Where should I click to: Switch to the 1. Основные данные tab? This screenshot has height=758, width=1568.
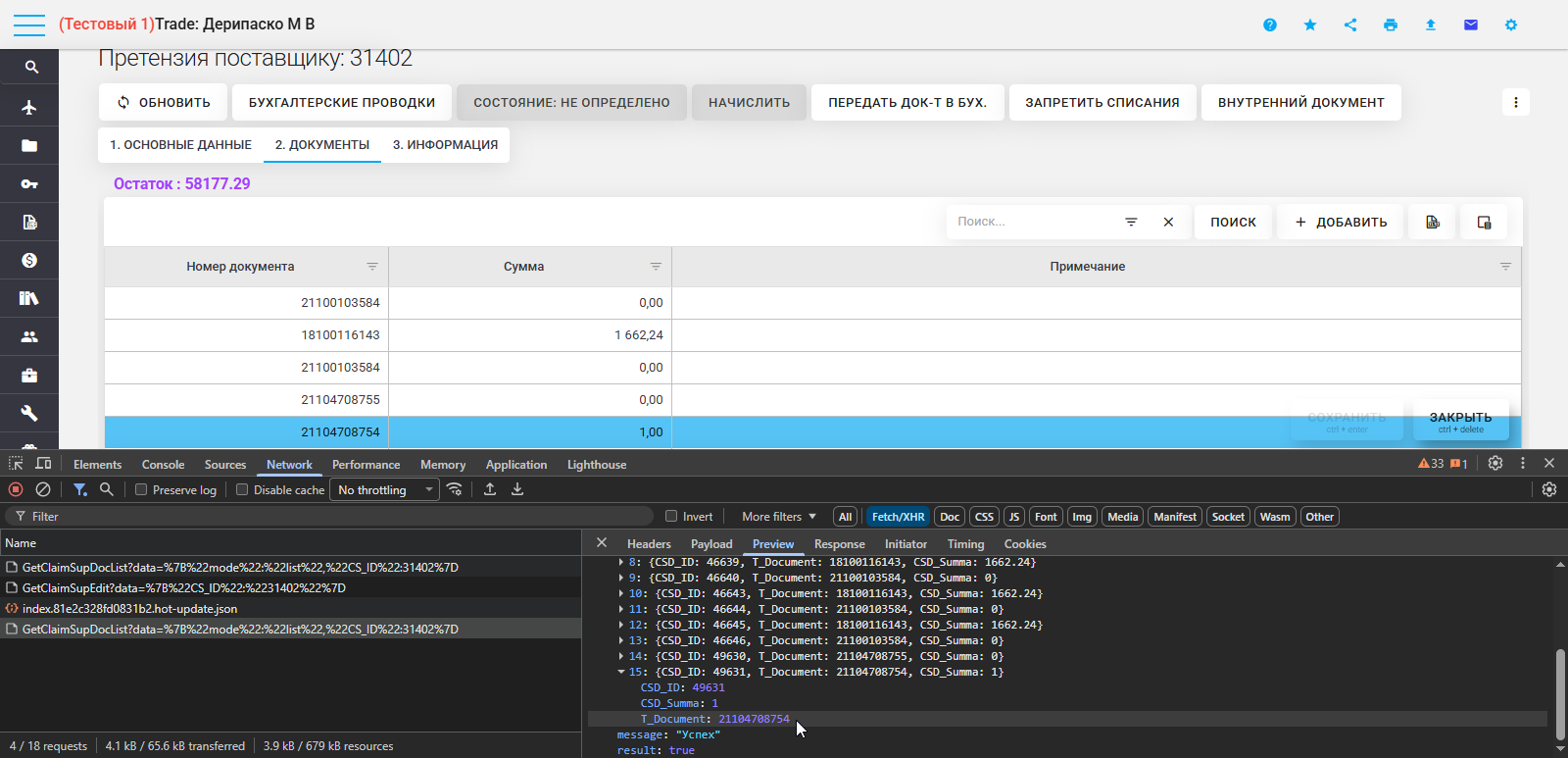[180, 144]
